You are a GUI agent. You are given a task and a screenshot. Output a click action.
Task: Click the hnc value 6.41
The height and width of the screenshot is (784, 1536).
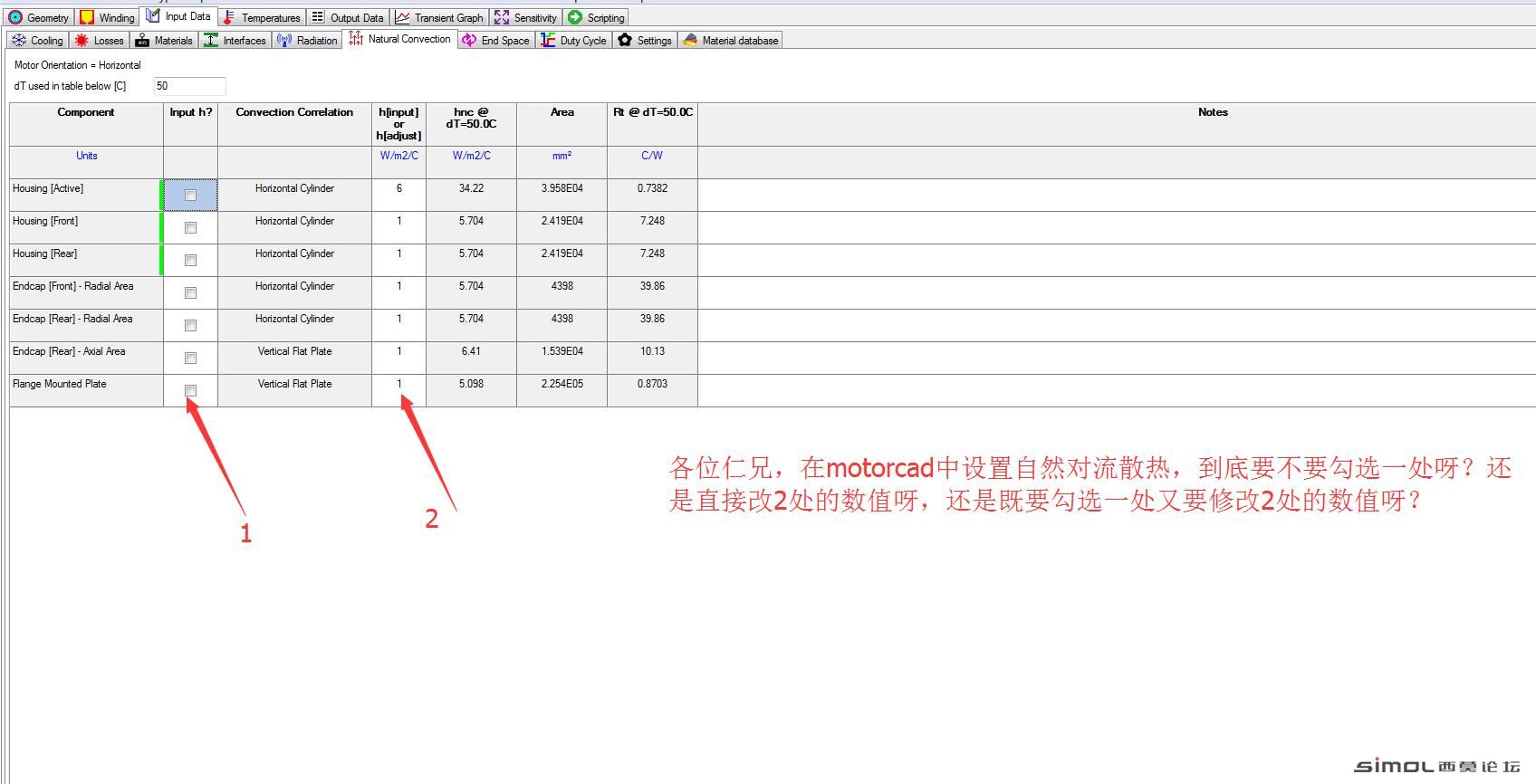click(x=471, y=351)
